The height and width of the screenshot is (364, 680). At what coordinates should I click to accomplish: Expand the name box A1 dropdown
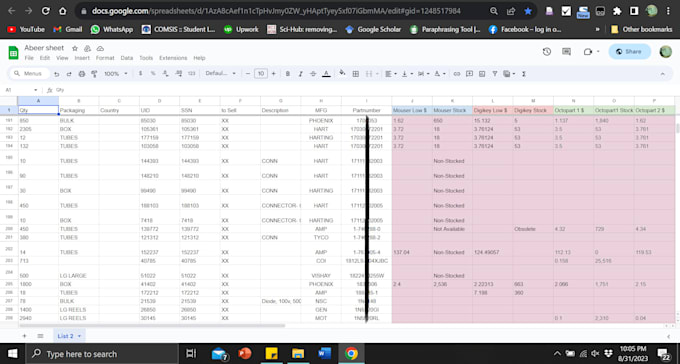tap(36, 90)
